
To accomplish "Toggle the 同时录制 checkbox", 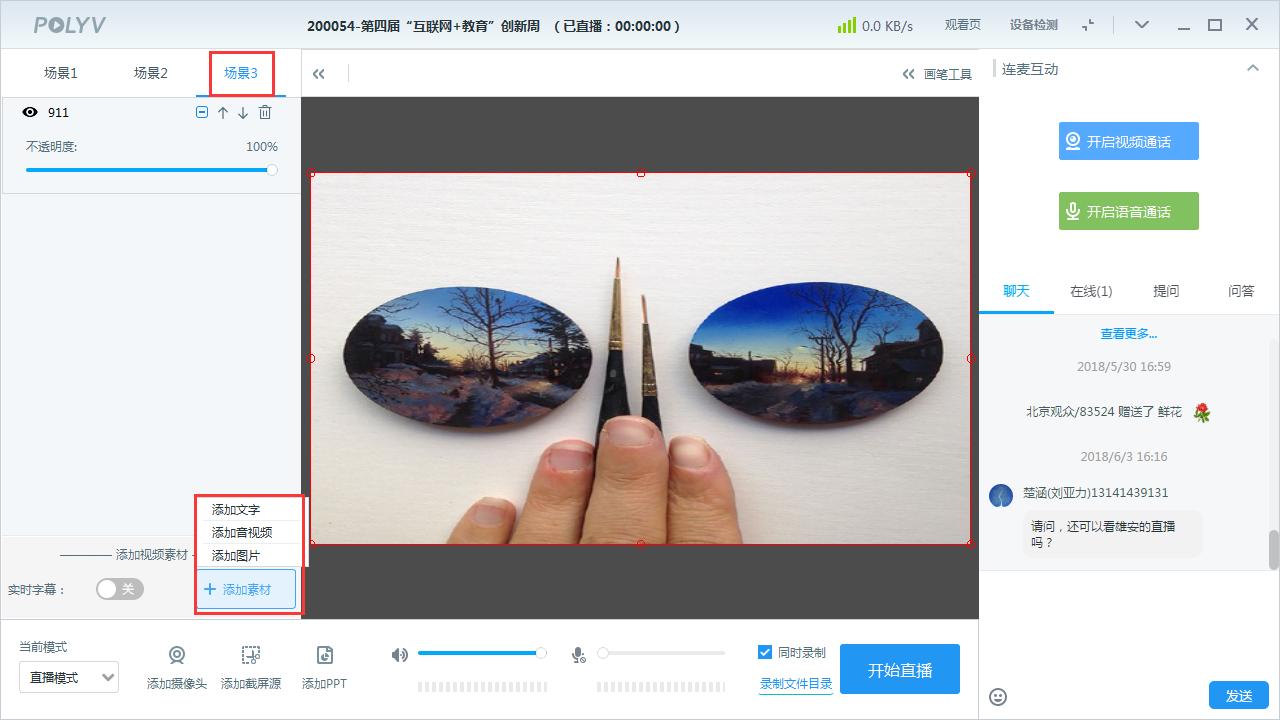I will pyautogui.click(x=765, y=653).
